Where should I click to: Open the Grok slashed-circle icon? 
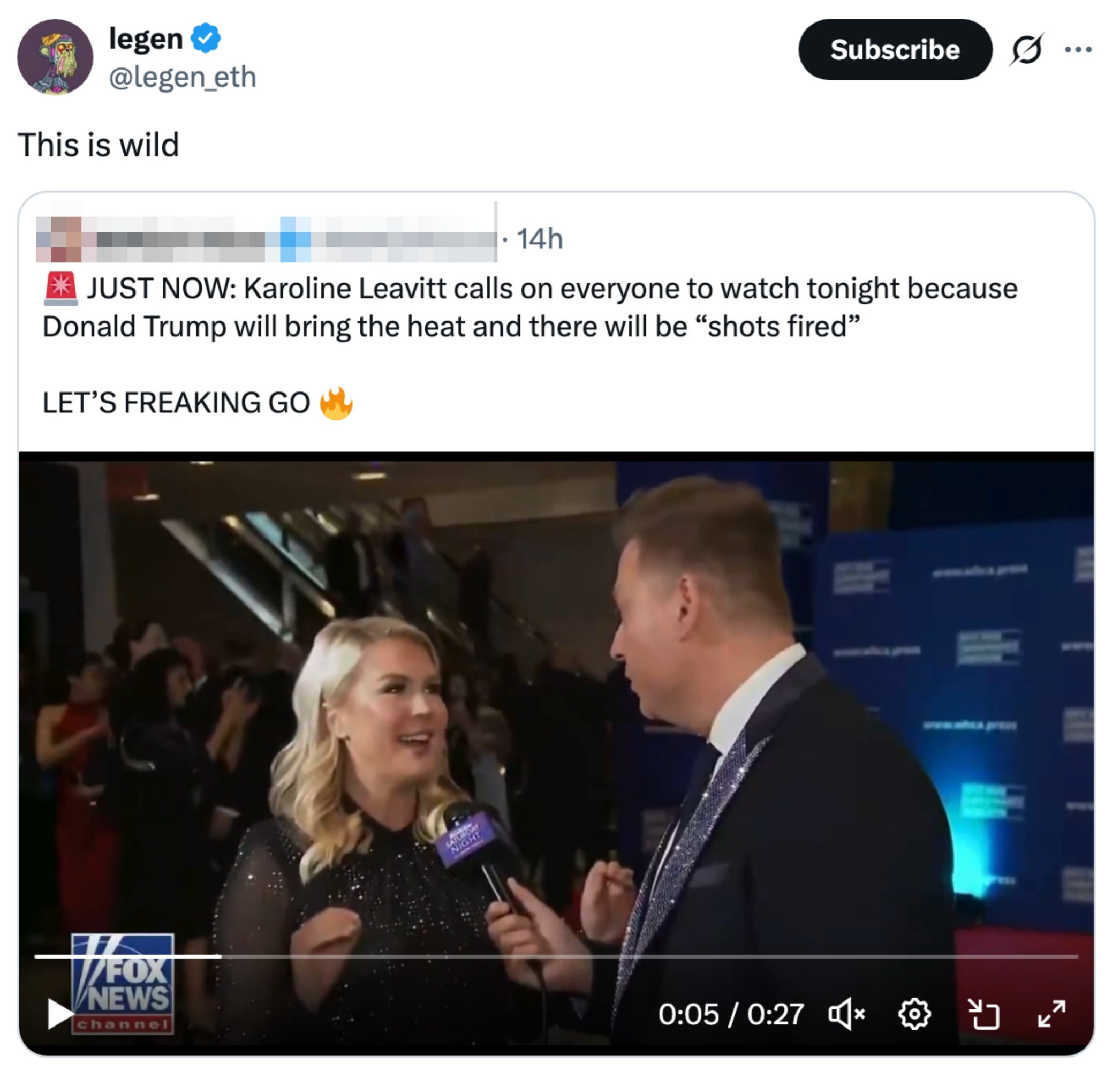click(x=1026, y=50)
